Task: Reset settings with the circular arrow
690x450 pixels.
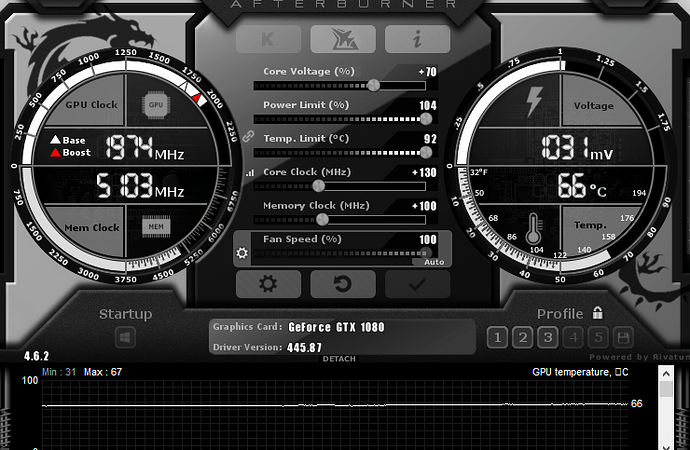Action: 343,284
